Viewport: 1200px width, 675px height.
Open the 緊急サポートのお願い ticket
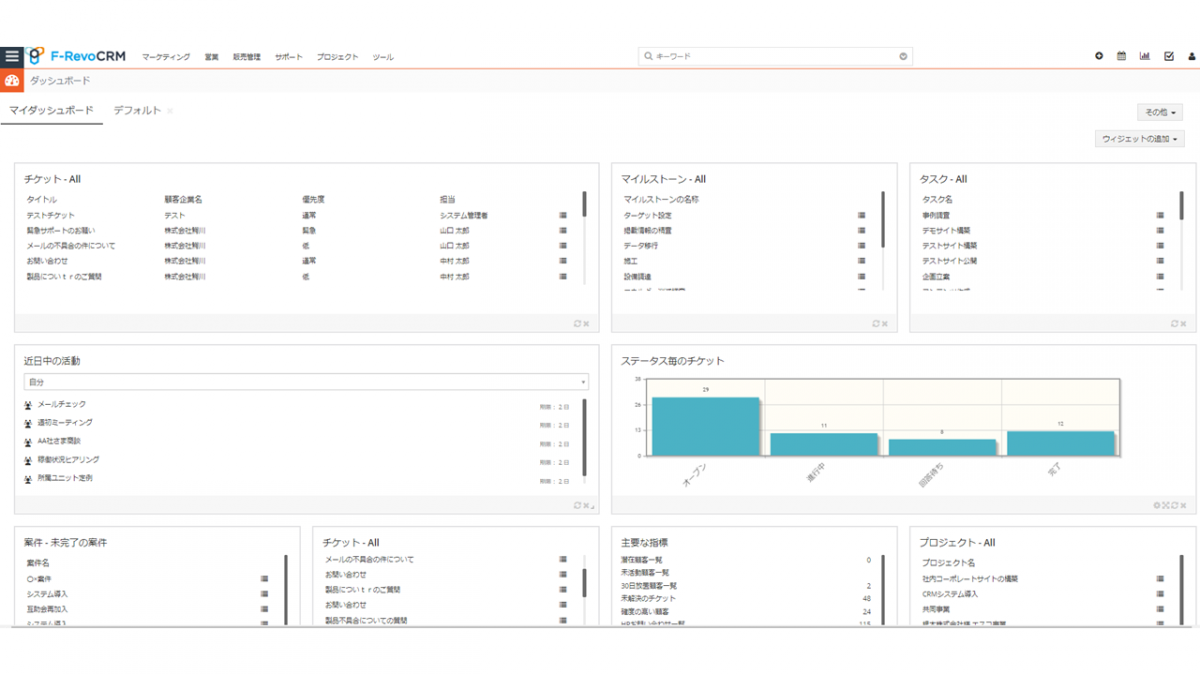coord(64,230)
